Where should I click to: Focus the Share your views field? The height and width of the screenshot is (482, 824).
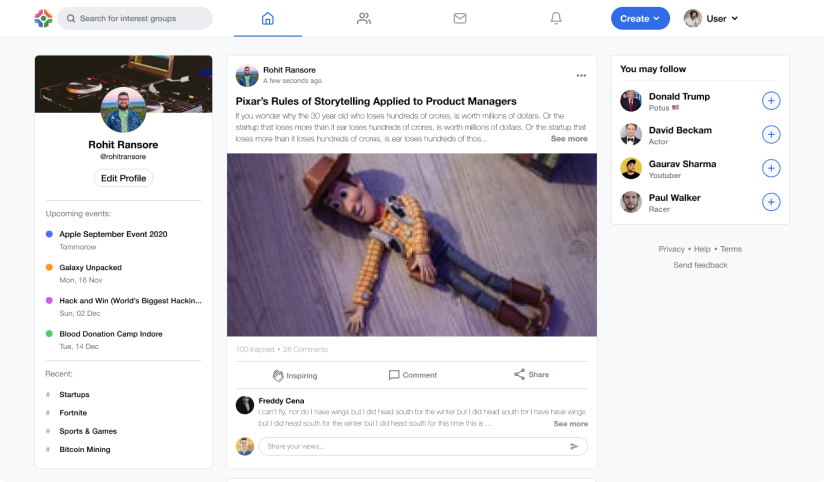pyautogui.click(x=423, y=446)
